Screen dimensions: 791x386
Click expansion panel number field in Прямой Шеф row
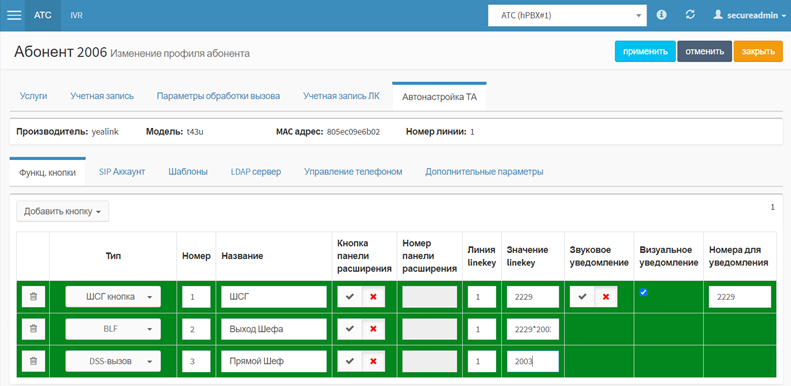coord(429,361)
